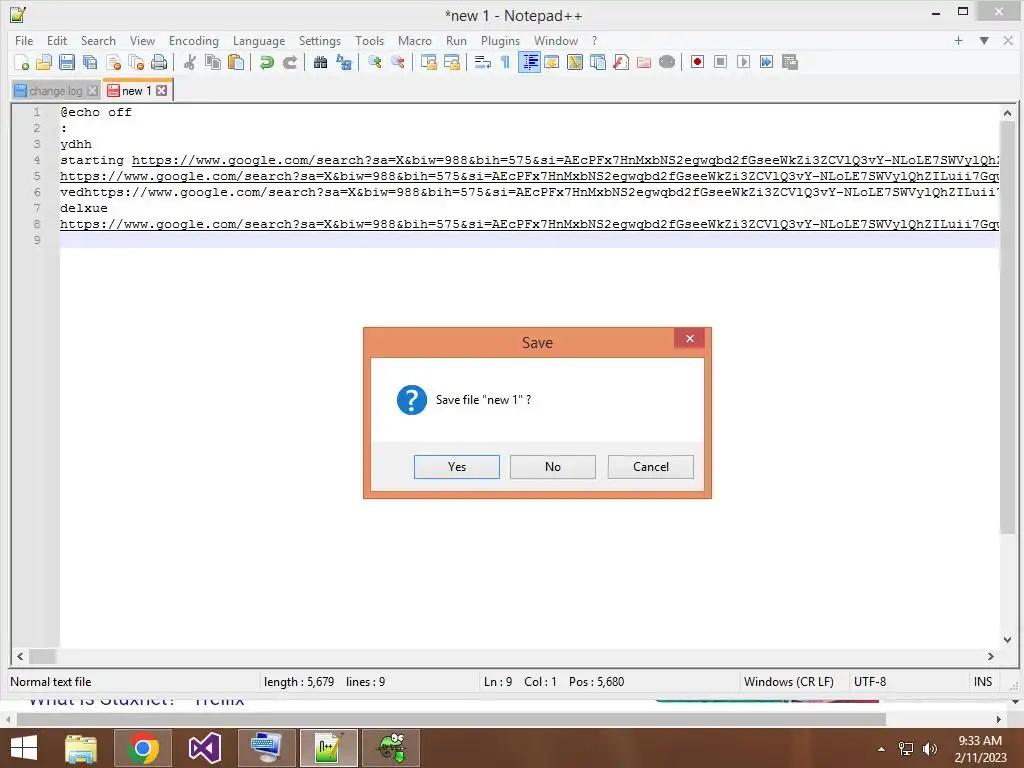1024x768 pixels.
Task: Click the Save floppy disk icon
Action: click(67, 62)
